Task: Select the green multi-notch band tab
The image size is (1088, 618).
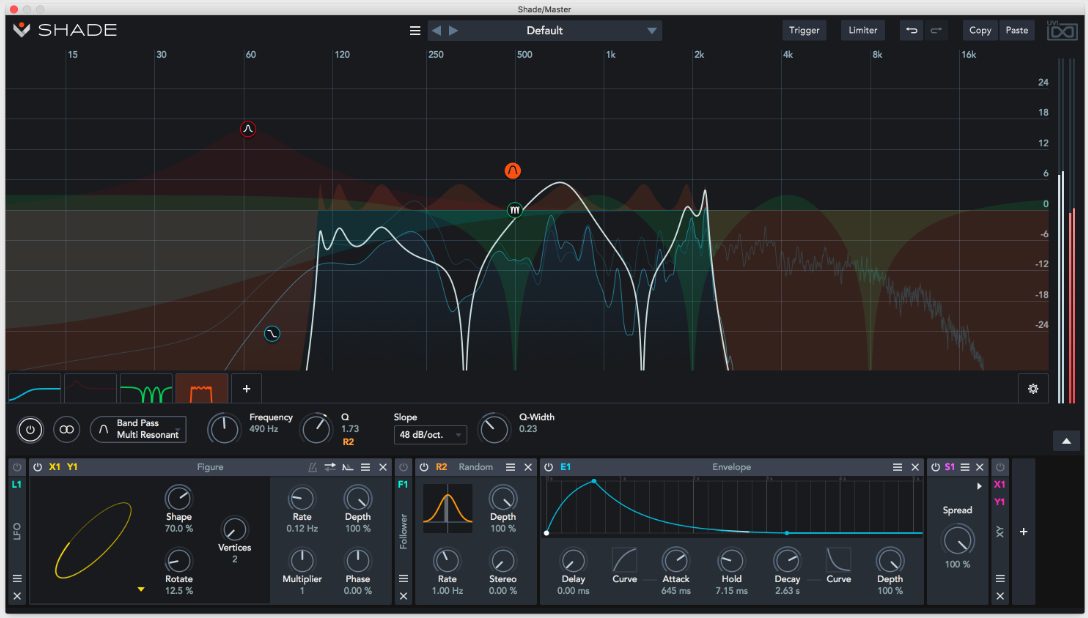Action: 146,388
